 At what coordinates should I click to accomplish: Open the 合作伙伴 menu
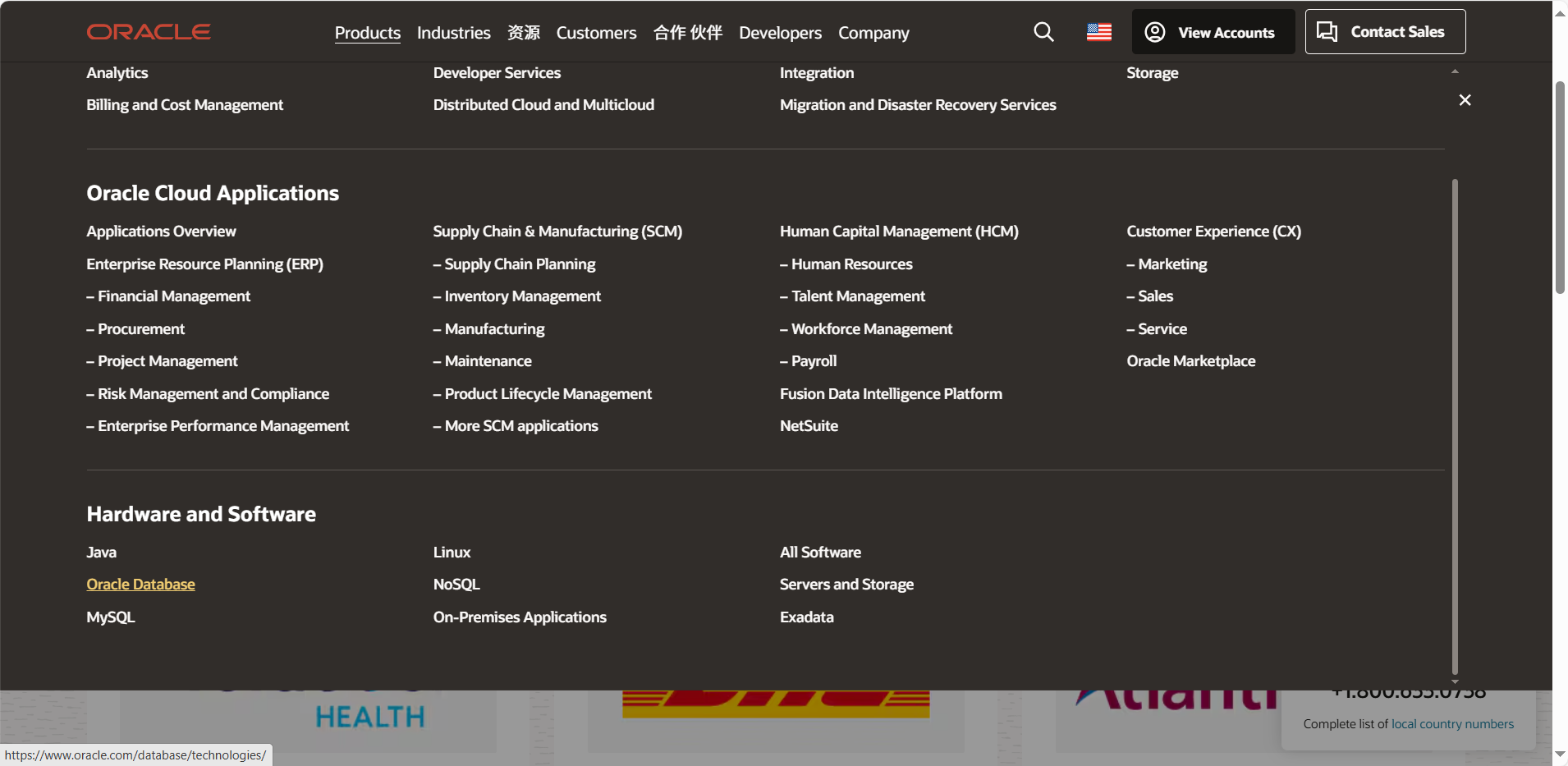coord(688,33)
